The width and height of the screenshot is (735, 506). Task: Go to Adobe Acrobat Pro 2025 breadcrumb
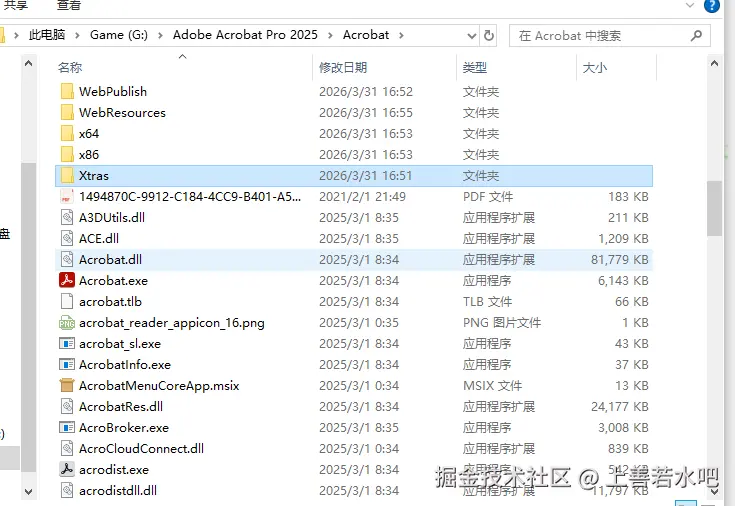[x=245, y=35]
